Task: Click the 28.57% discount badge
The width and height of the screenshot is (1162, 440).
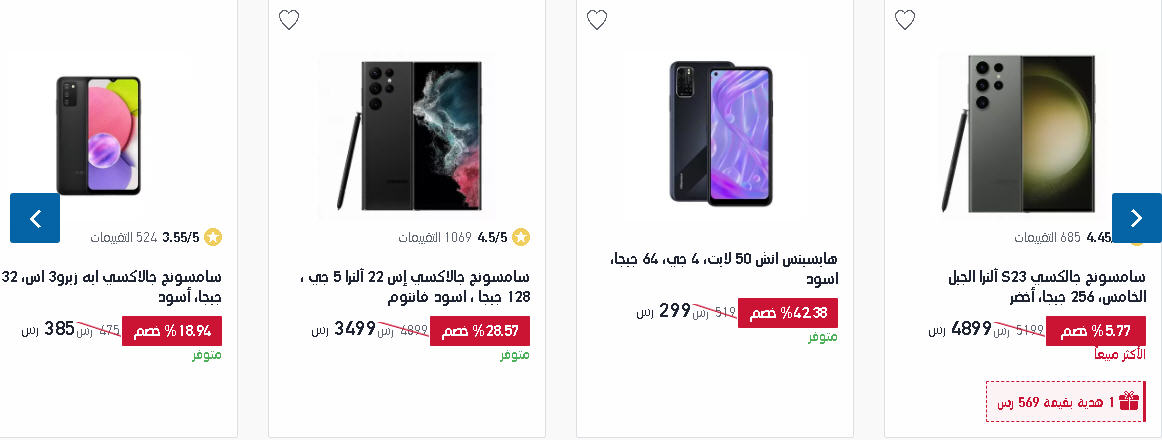Action: pos(479,331)
